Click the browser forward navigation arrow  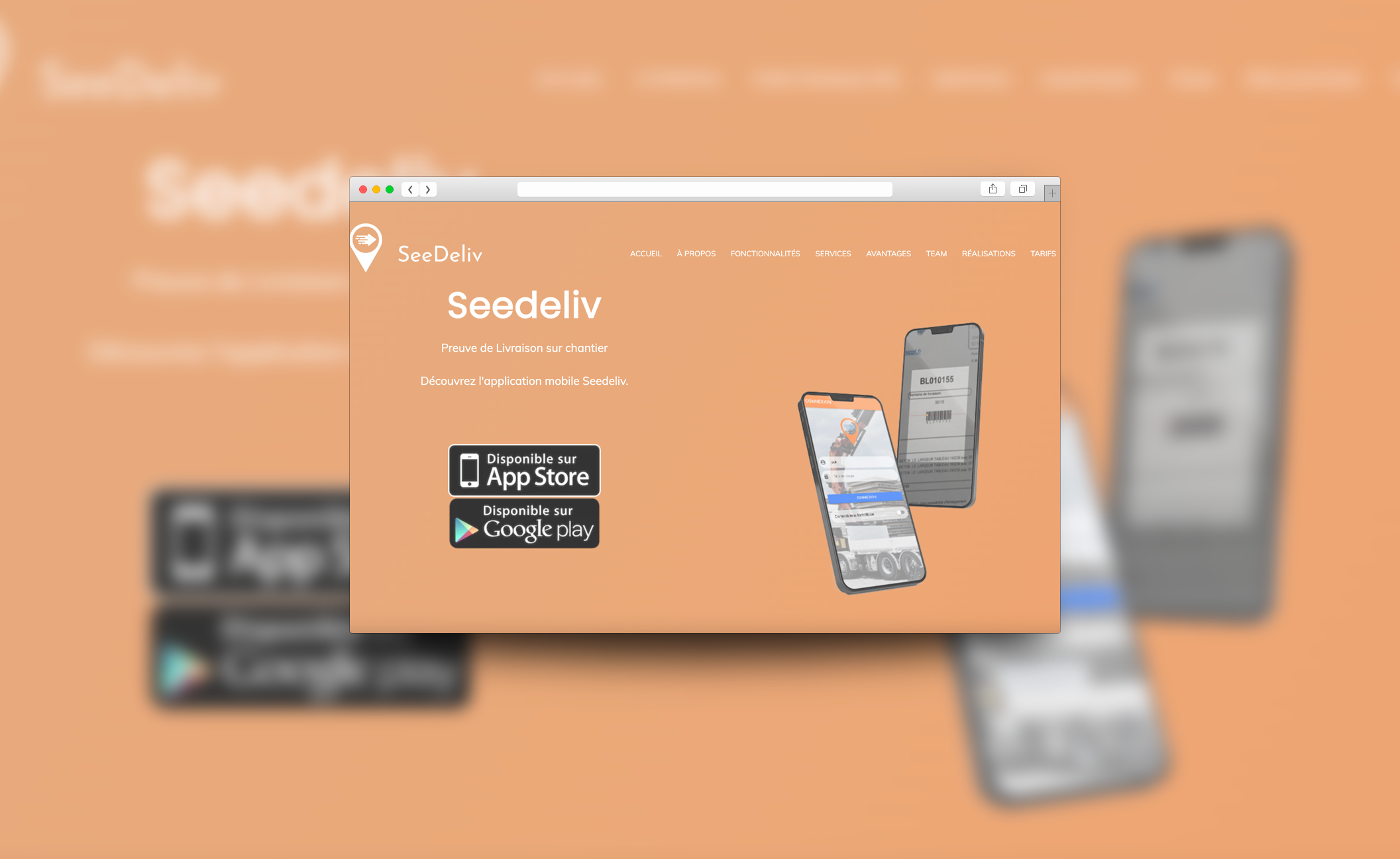(427, 189)
